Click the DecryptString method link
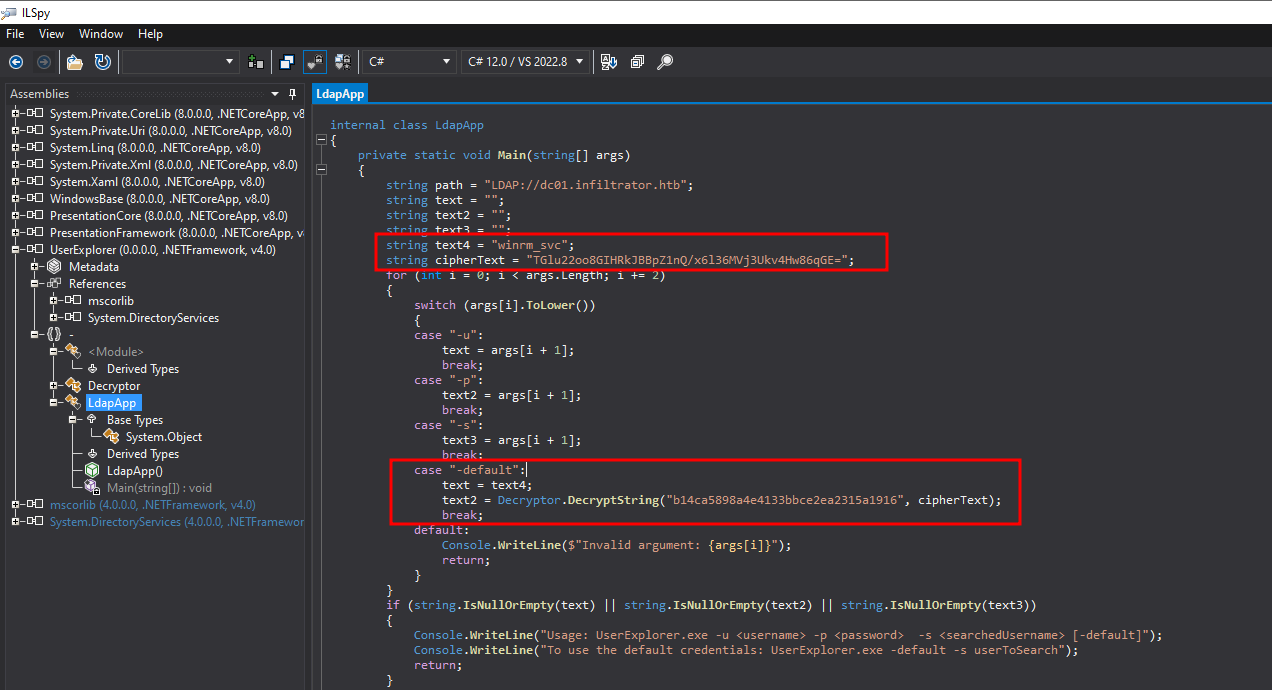1272x690 pixels. pos(613,500)
